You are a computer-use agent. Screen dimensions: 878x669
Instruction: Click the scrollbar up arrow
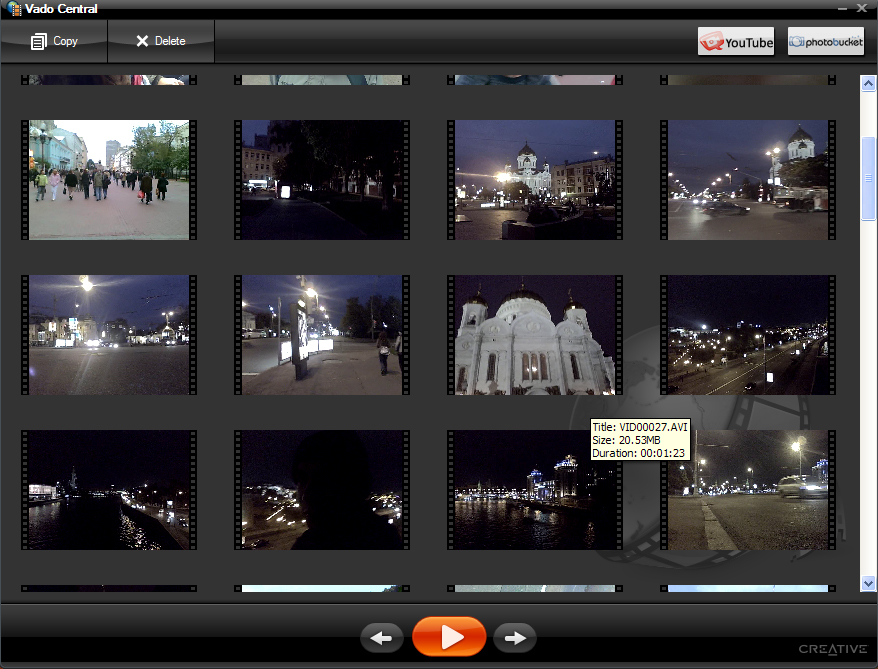868,84
